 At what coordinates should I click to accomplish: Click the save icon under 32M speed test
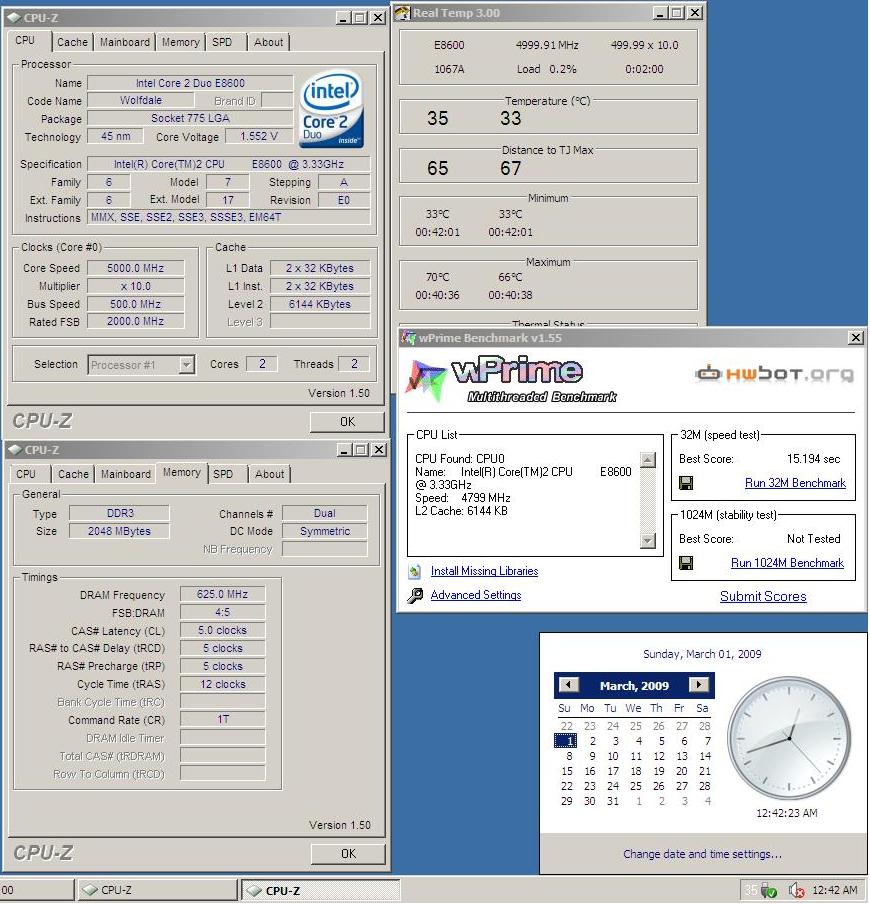pos(686,483)
